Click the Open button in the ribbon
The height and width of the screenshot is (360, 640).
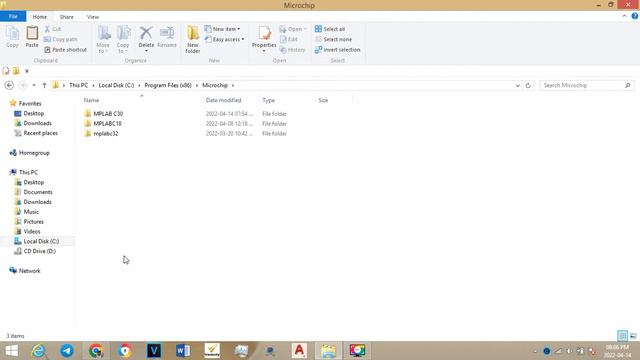click(292, 29)
